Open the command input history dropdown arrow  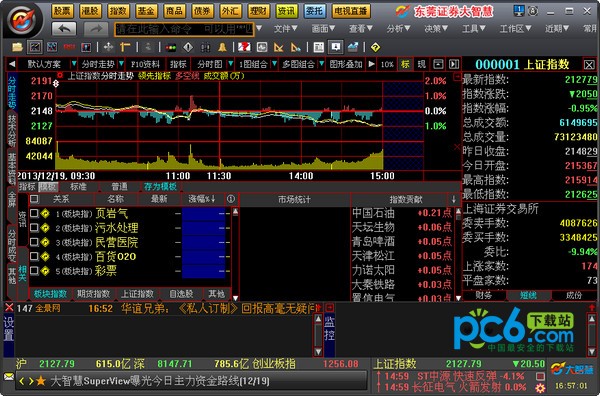259,29
